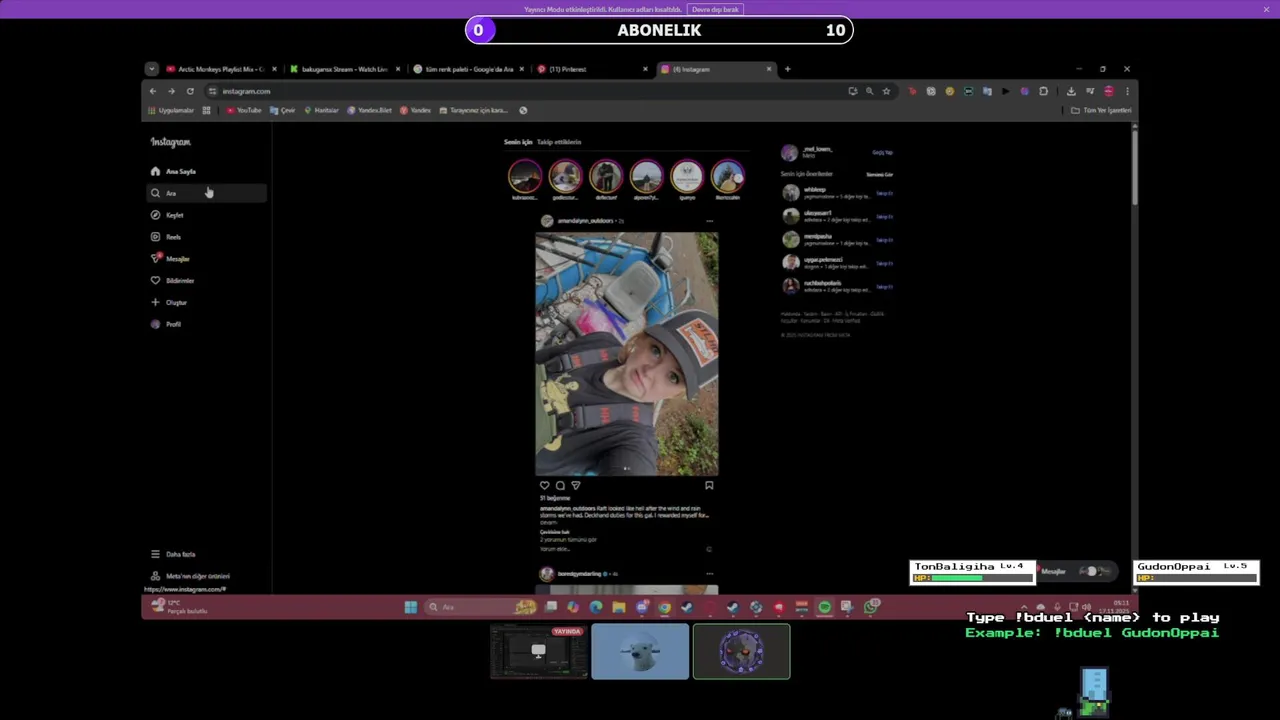Image resolution: width=1280 pixels, height=720 pixels.
Task: Go back with browser back arrow
Action: [x=153, y=91]
